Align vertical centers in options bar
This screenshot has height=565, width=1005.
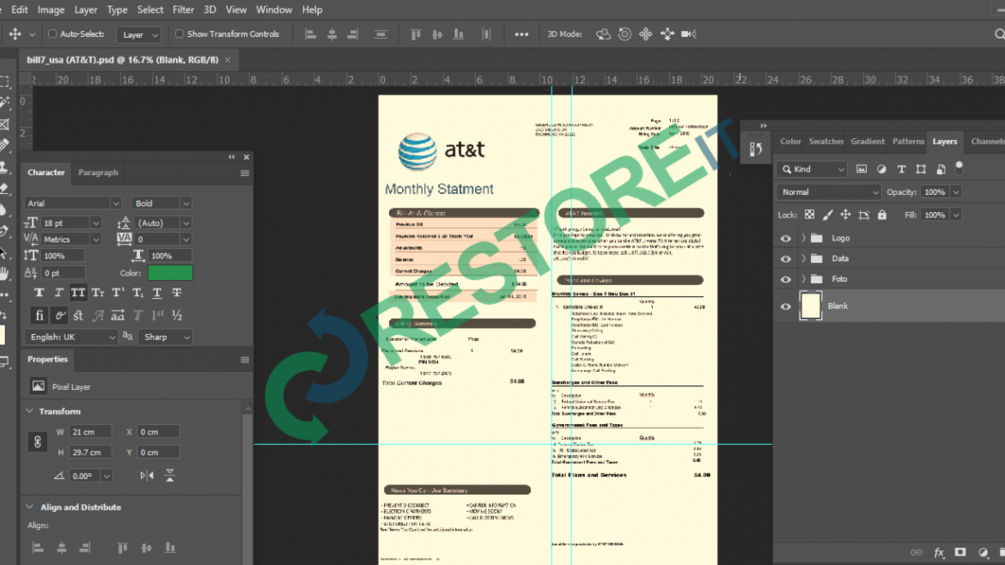point(437,34)
